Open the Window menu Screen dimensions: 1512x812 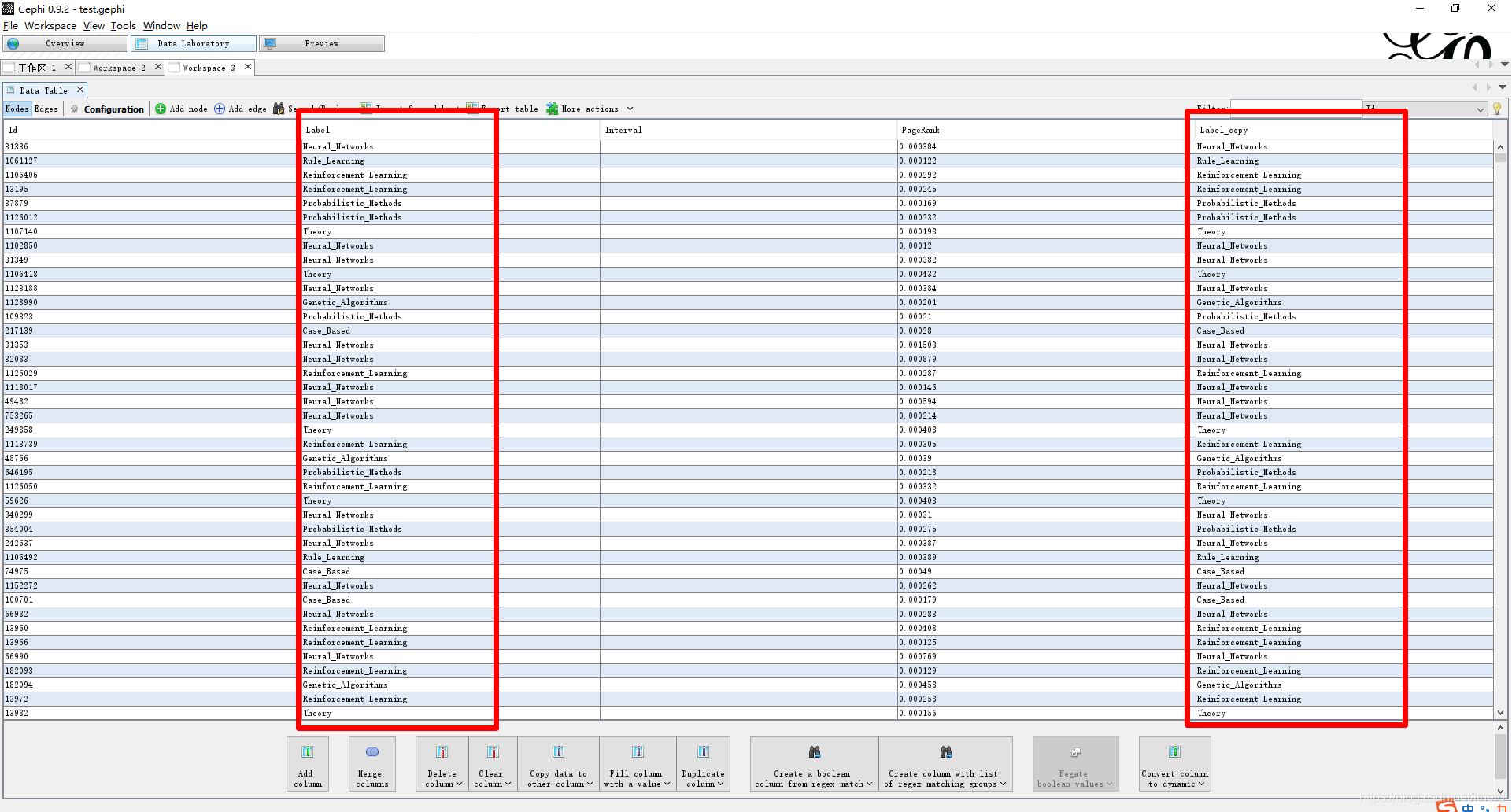(161, 26)
